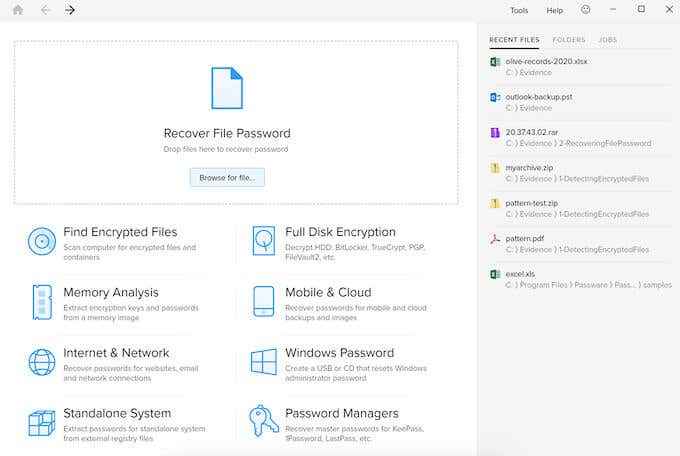Screen dimensions: 680x456
Task: Open the Password Managers keys icon
Action: click(x=264, y=420)
